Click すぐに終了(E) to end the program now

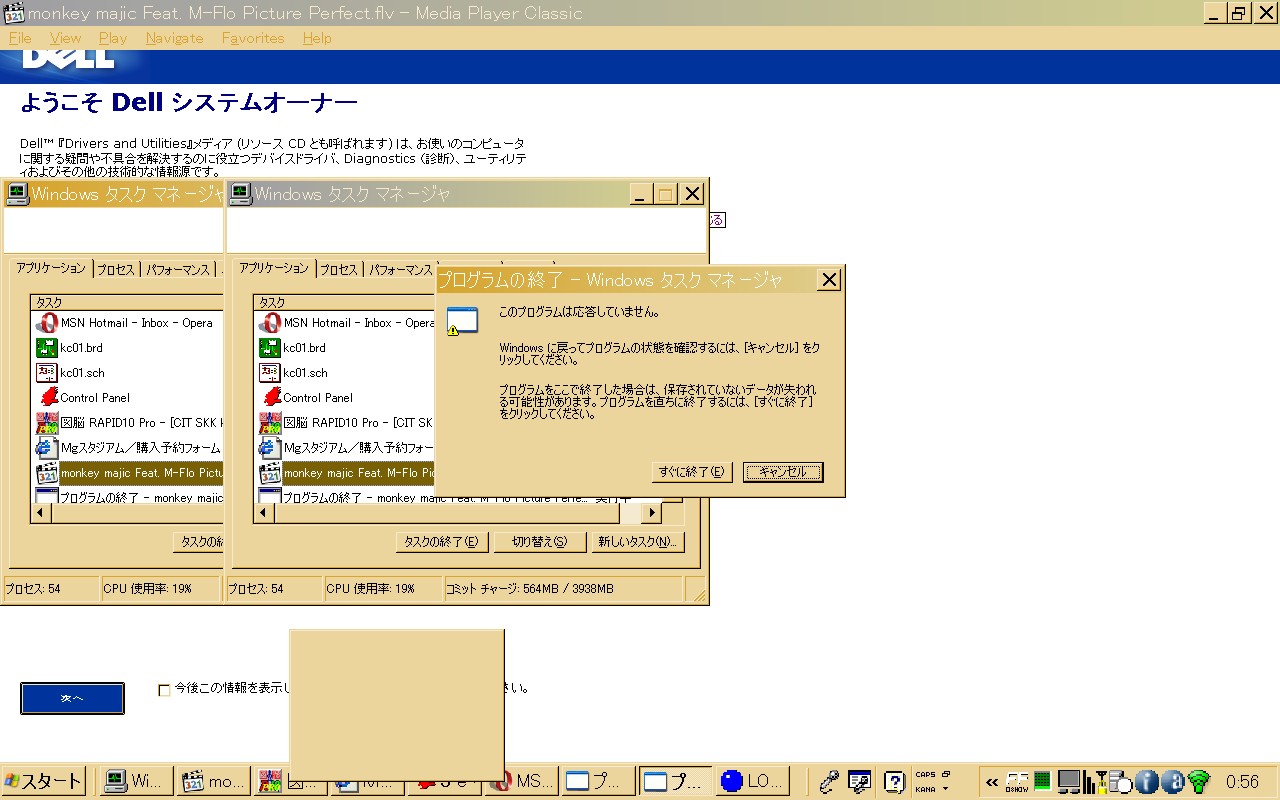692,472
